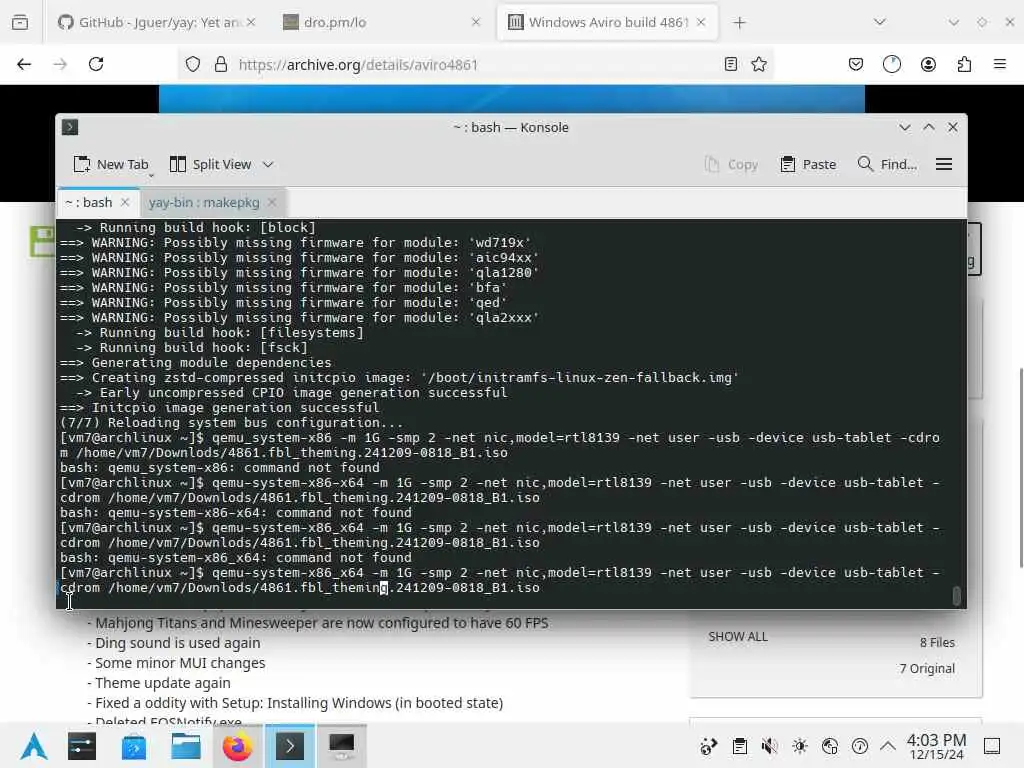Reload the archive.org page
The image size is (1024, 768).
click(x=96, y=64)
